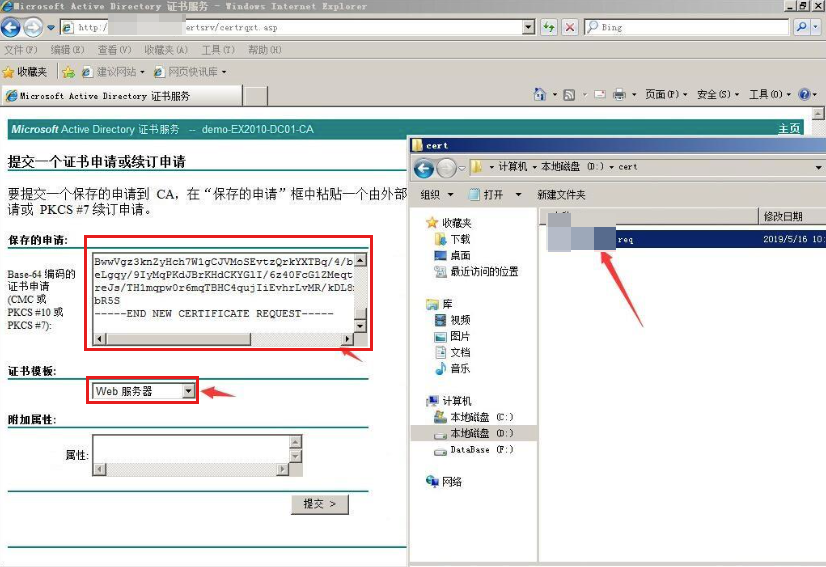
Task: Click 新建文件夹 in Explorer toolbar
Action: (x=561, y=195)
